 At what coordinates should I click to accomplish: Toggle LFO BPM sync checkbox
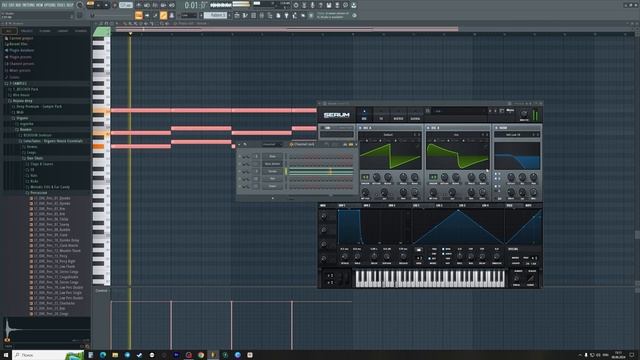point(443,249)
